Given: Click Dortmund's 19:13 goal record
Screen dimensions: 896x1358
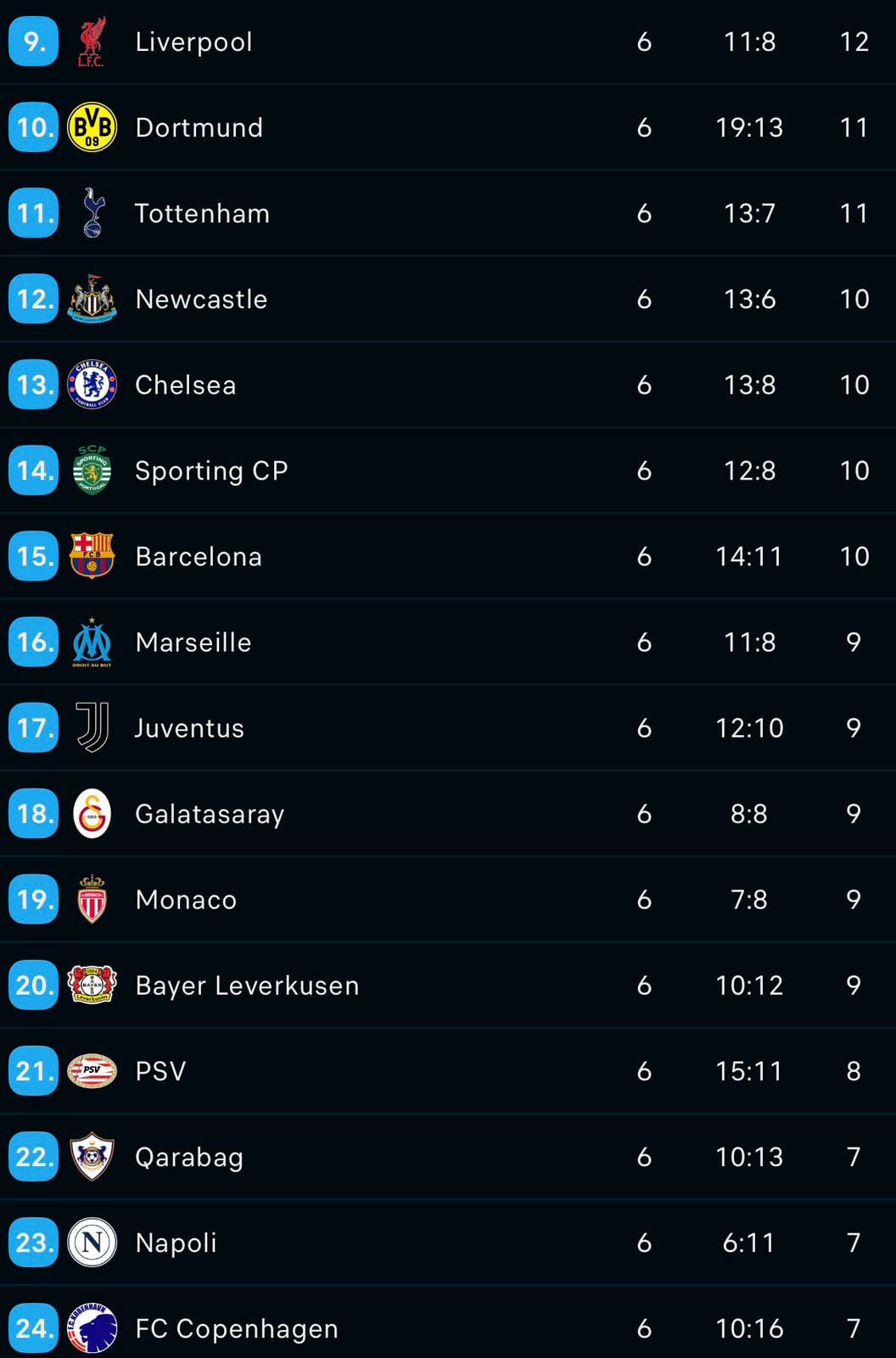Looking at the screenshot, I should [x=749, y=127].
